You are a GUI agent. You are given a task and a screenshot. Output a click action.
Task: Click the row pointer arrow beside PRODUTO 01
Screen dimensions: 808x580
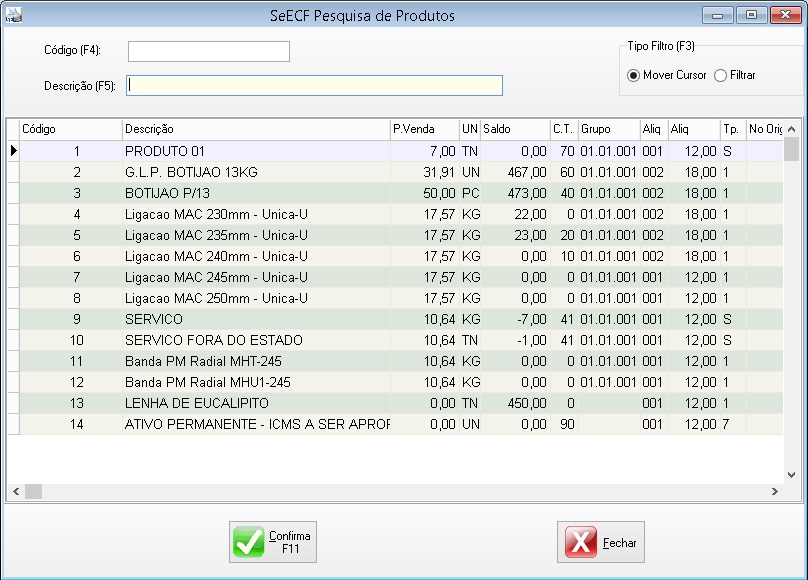point(14,151)
